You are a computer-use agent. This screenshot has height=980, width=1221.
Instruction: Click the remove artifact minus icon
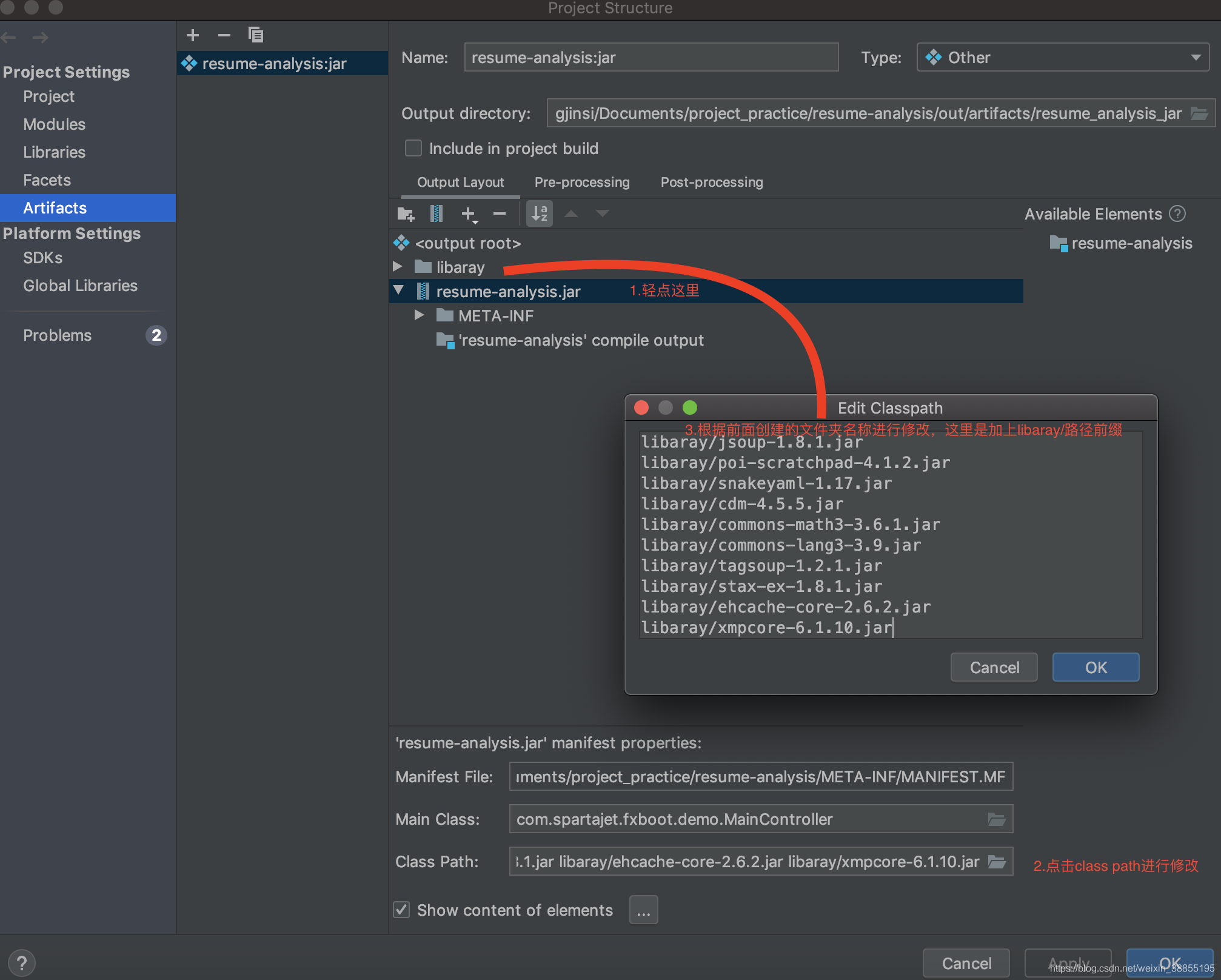point(224,35)
